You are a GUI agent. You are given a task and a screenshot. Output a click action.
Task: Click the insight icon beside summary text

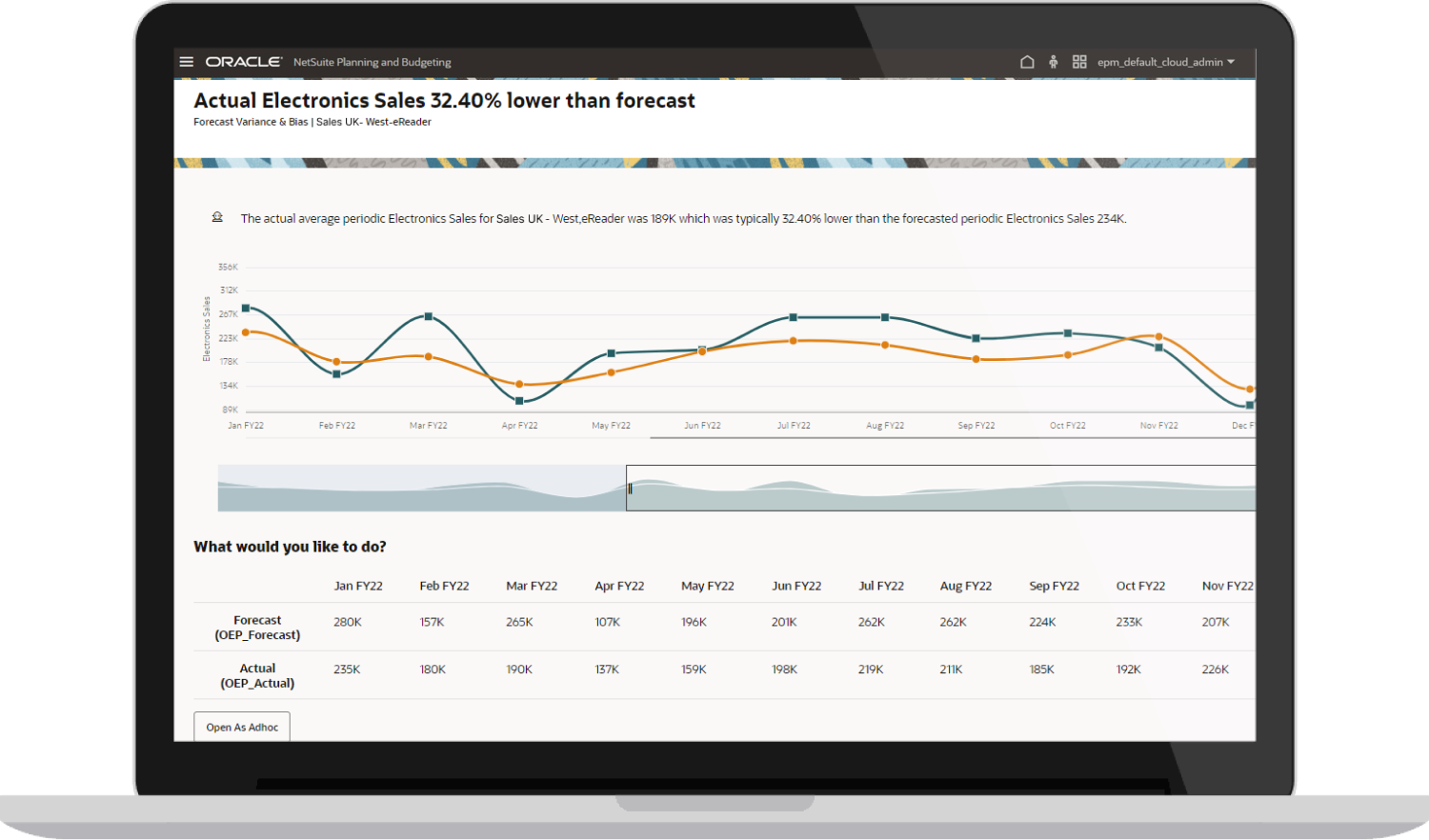click(x=217, y=217)
